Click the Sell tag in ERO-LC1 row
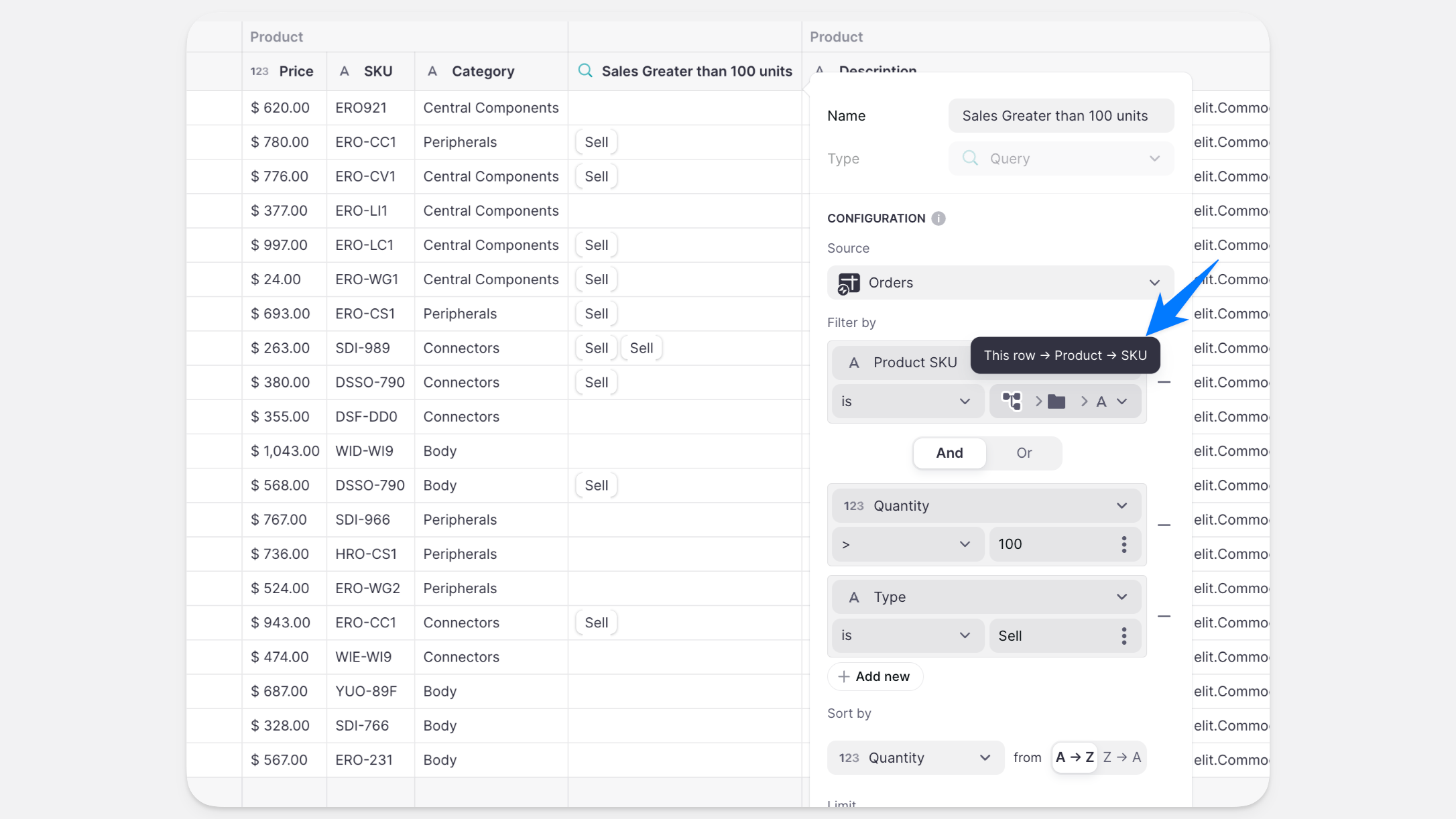1456x819 pixels. click(x=596, y=245)
